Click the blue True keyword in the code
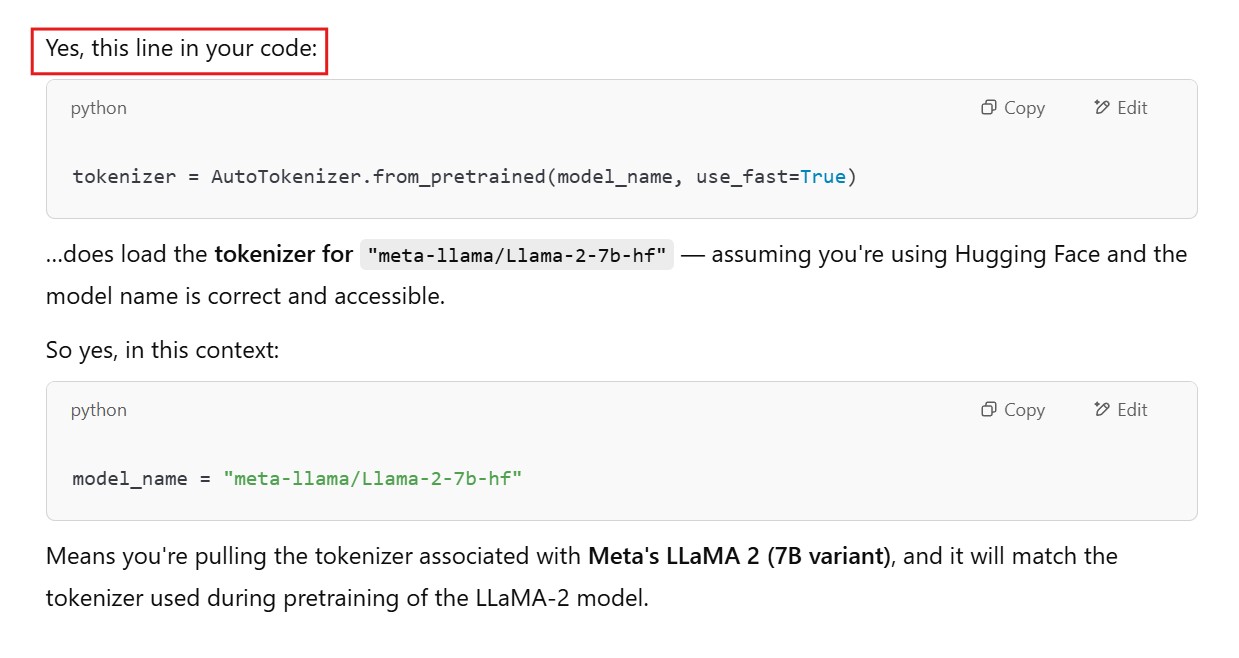This screenshot has width=1239, height=658. pos(823,177)
